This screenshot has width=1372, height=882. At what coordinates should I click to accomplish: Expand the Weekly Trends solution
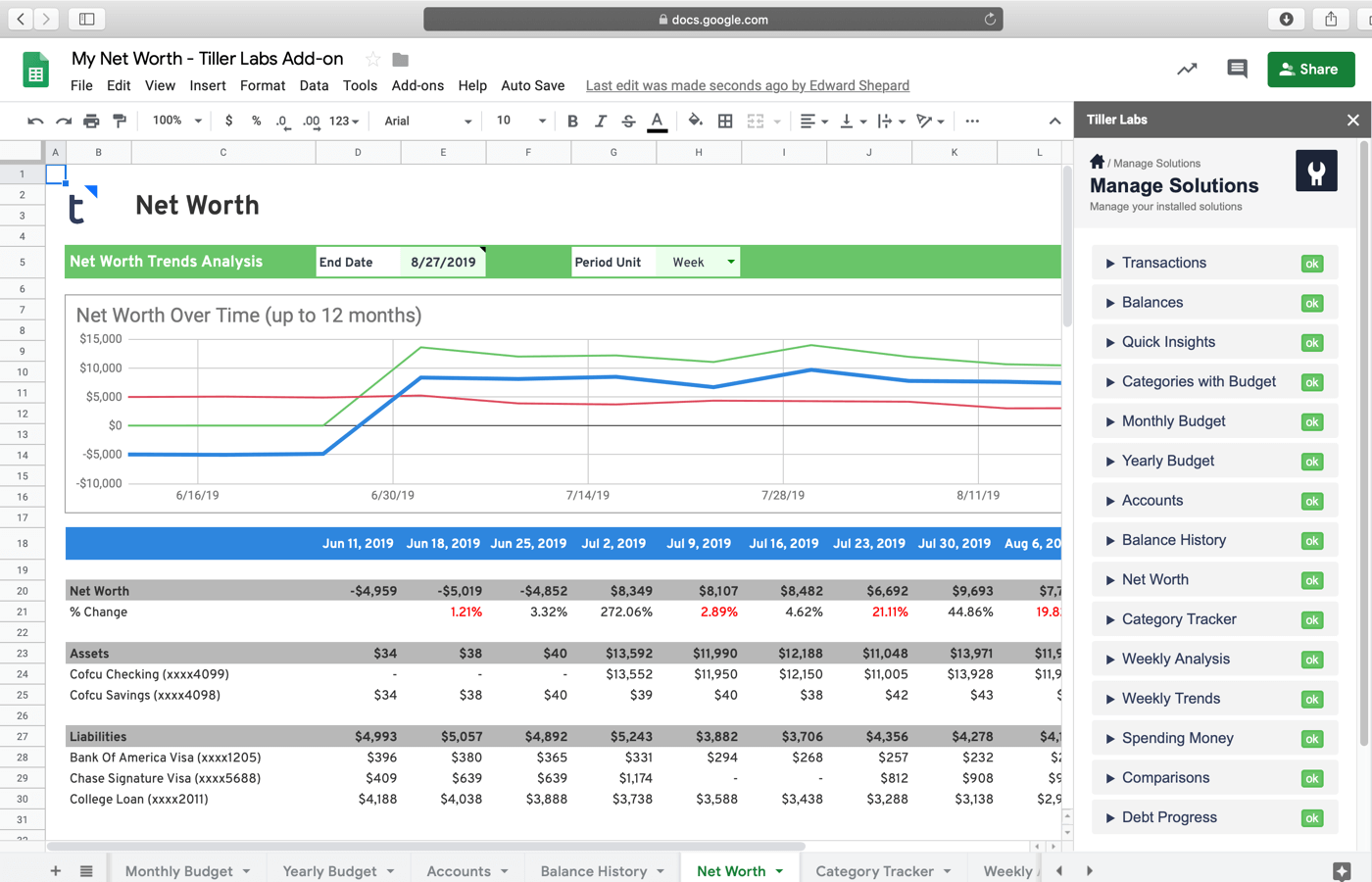1214,699
